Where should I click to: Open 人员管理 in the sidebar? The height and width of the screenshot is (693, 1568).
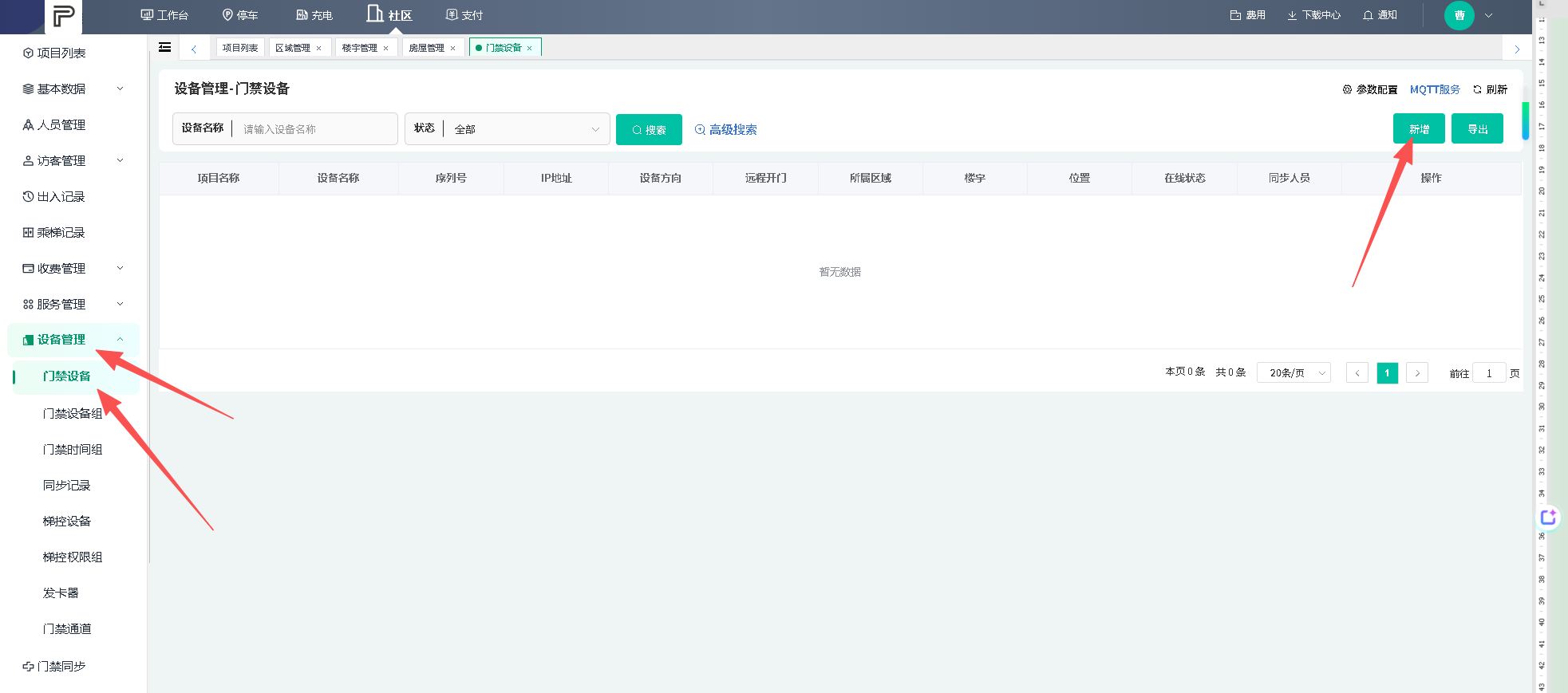point(61,124)
